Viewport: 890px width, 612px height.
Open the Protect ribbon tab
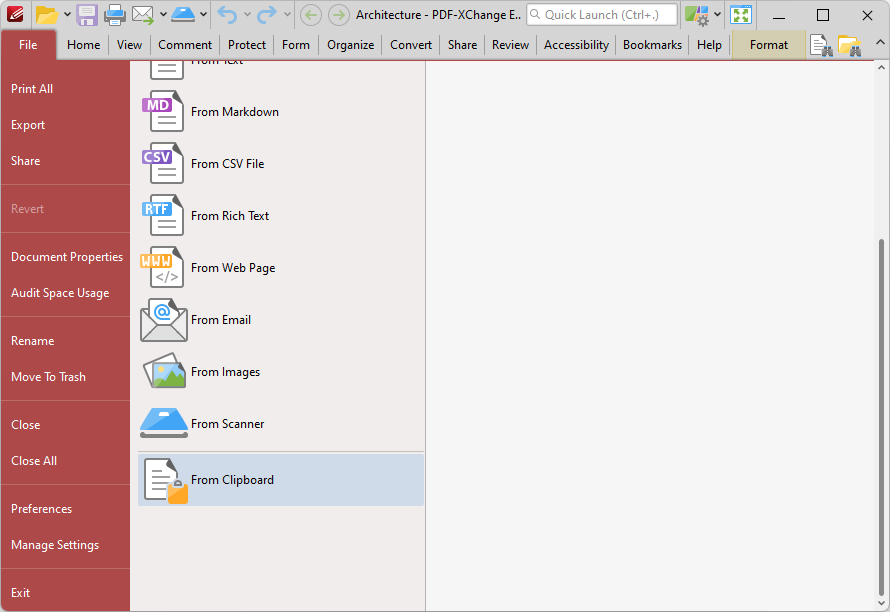point(247,45)
